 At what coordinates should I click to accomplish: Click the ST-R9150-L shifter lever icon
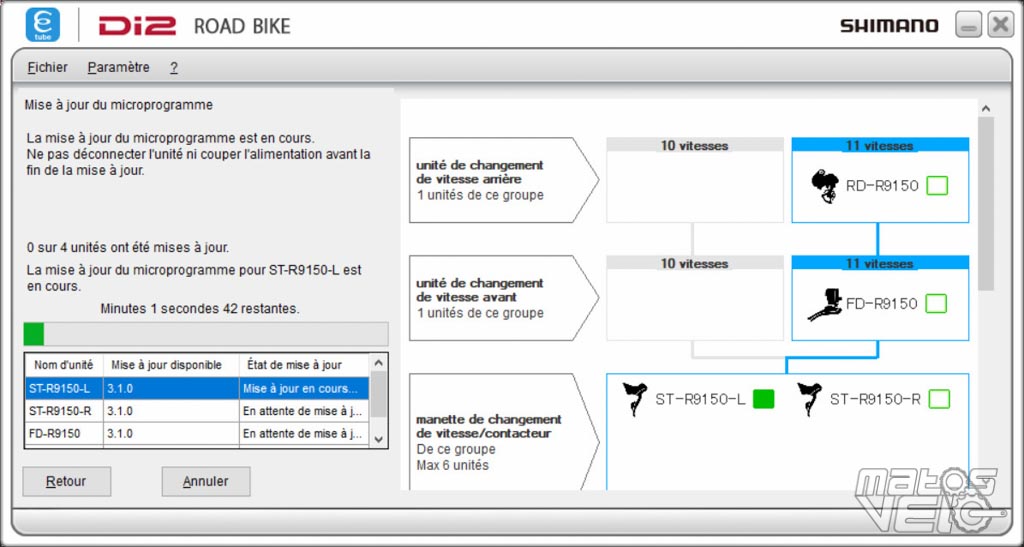pos(634,399)
